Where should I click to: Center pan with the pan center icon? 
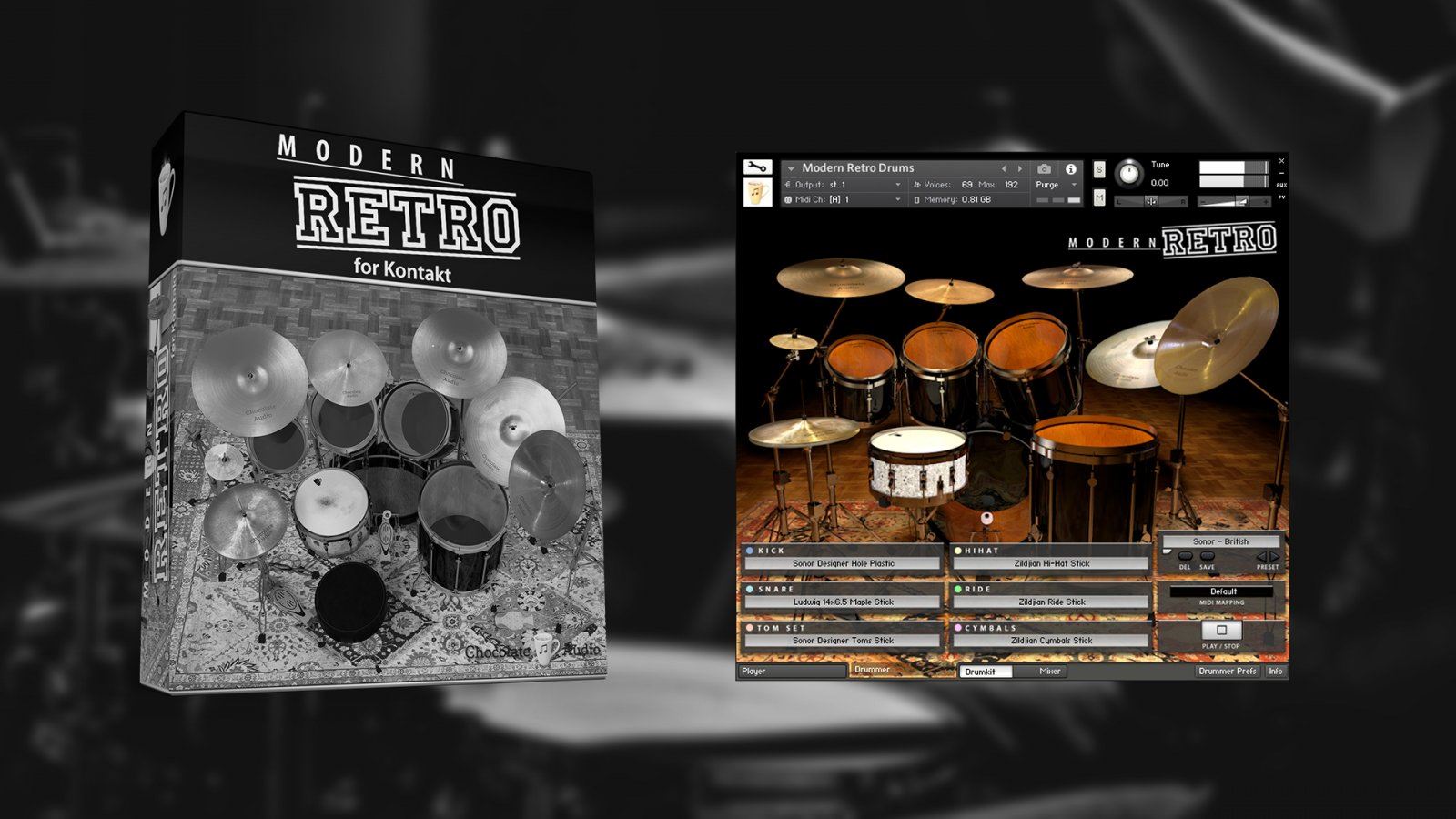click(1151, 201)
